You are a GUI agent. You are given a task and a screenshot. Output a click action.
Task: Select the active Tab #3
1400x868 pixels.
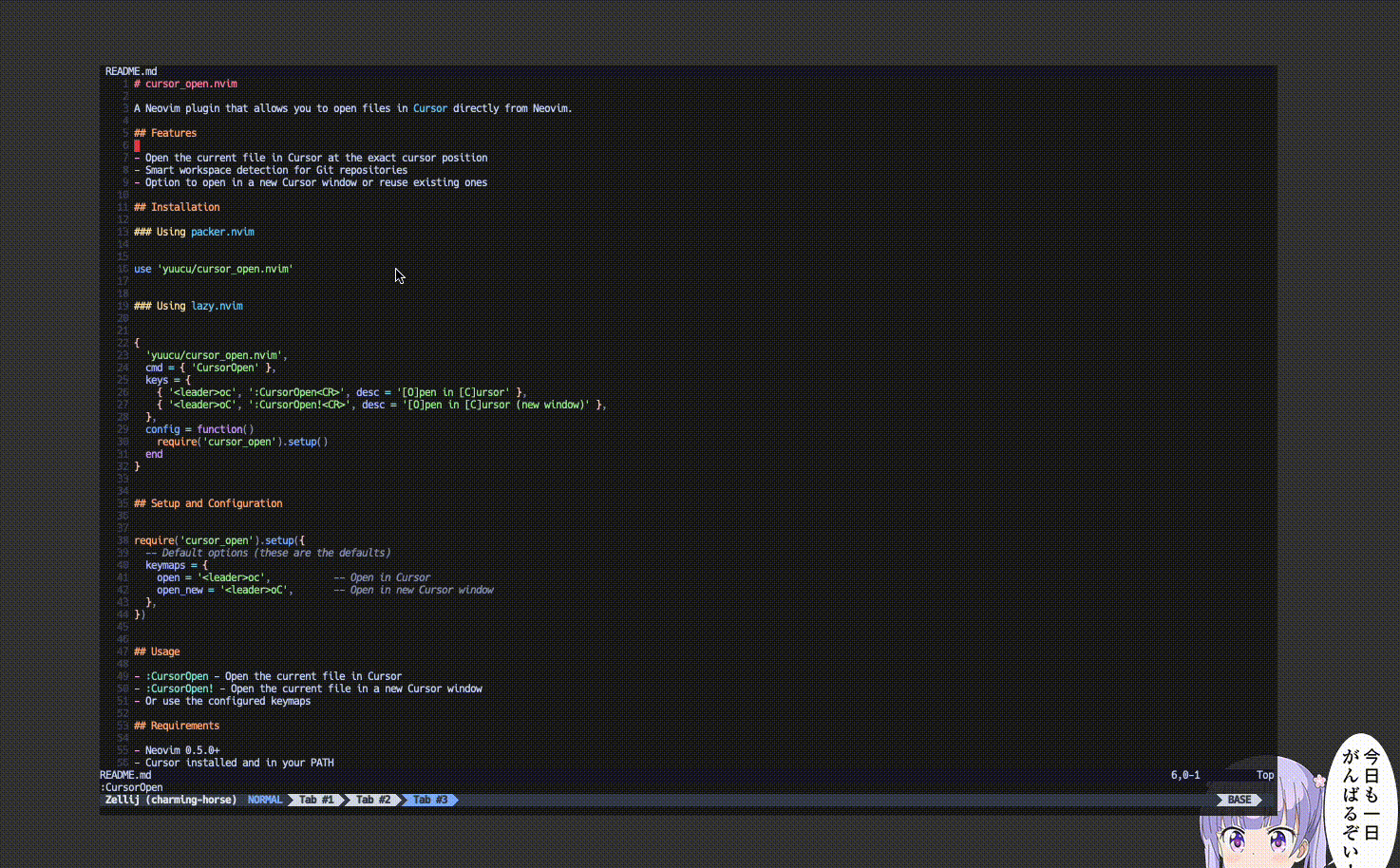[430, 800]
